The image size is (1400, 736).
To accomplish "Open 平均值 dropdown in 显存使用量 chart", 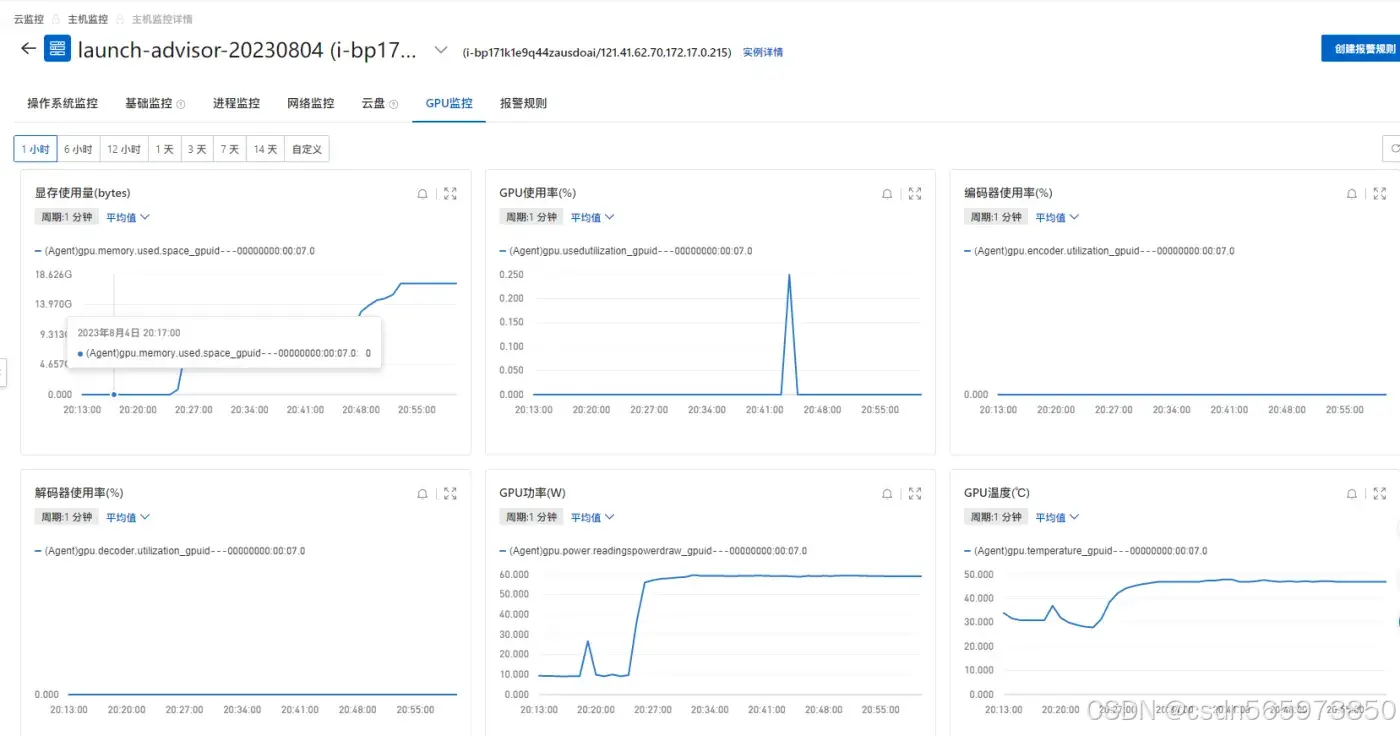I will pyautogui.click(x=128, y=217).
